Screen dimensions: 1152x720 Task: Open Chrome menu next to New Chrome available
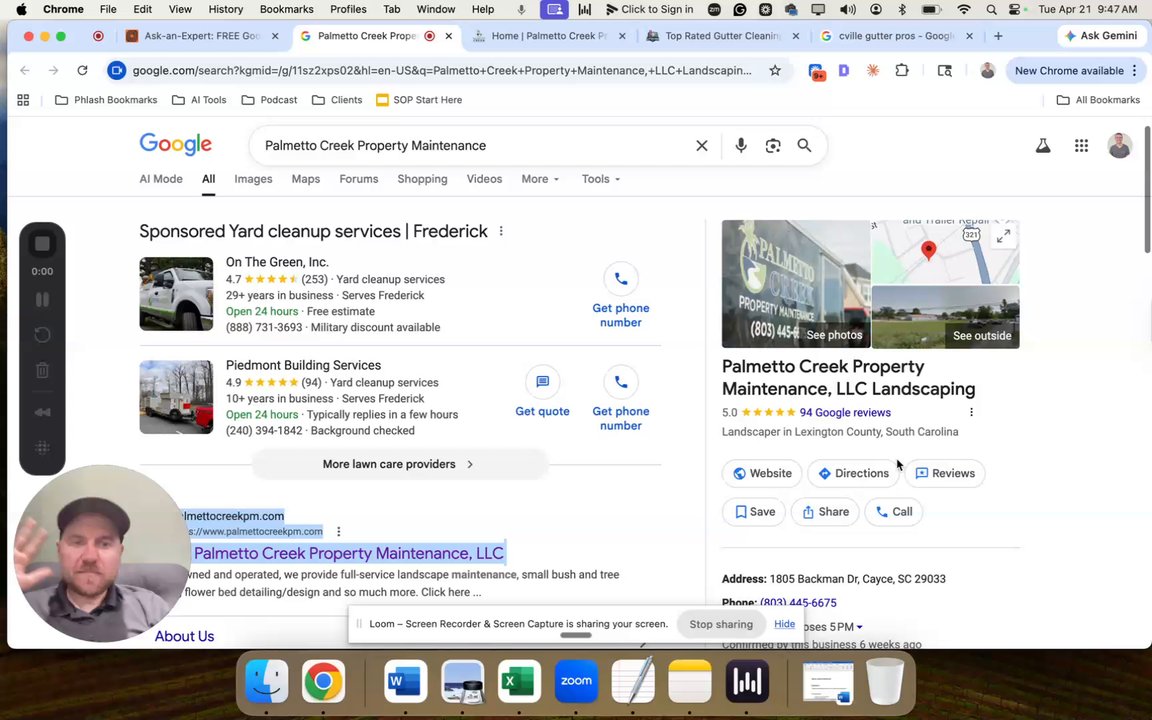(x=1135, y=71)
